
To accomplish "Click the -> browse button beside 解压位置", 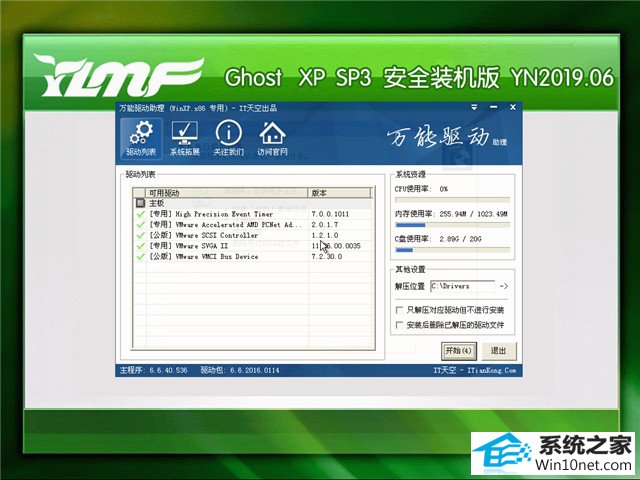I will 504,286.
